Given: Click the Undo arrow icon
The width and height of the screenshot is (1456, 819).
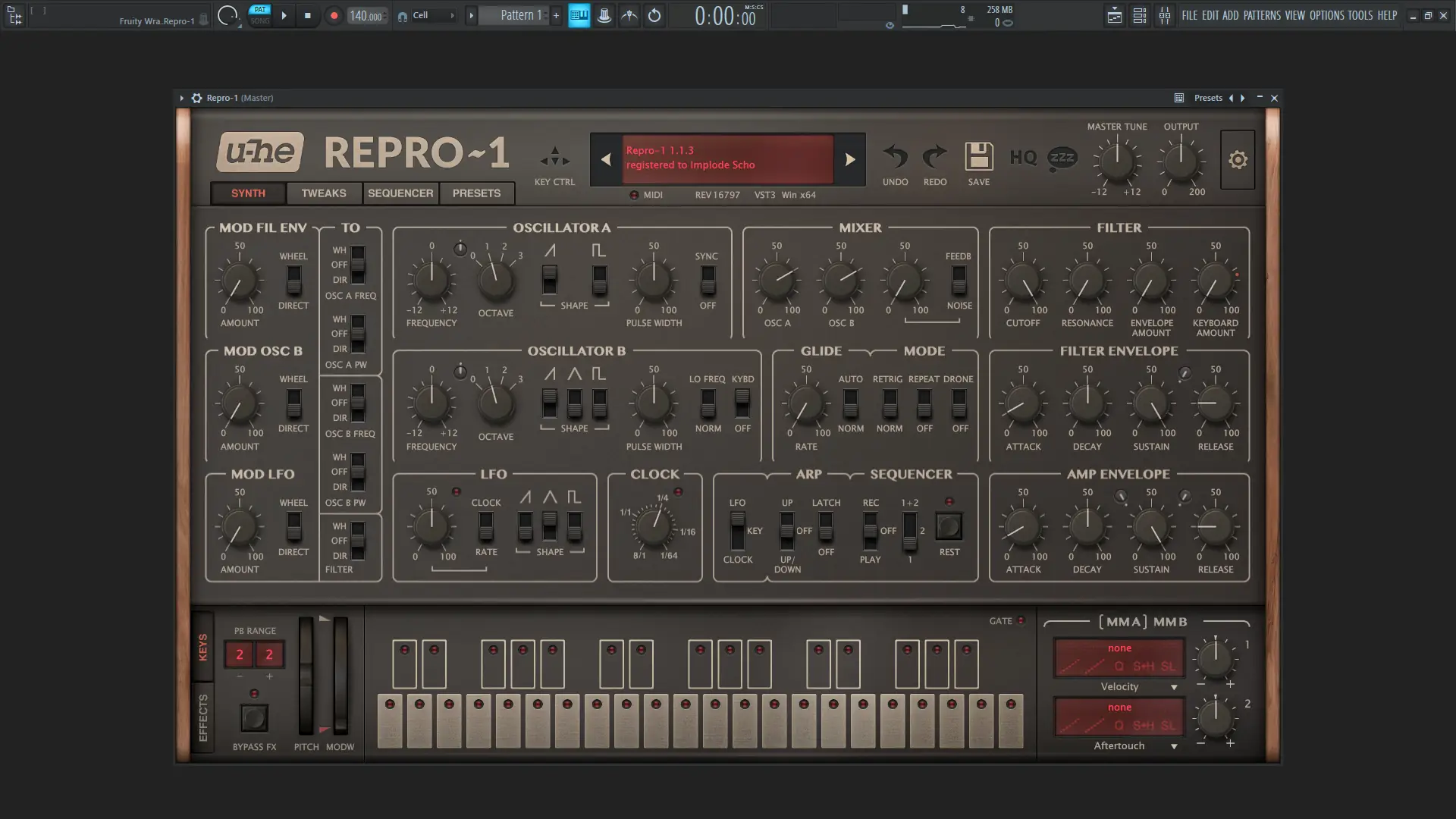Looking at the screenshot, I should point(896,157).
